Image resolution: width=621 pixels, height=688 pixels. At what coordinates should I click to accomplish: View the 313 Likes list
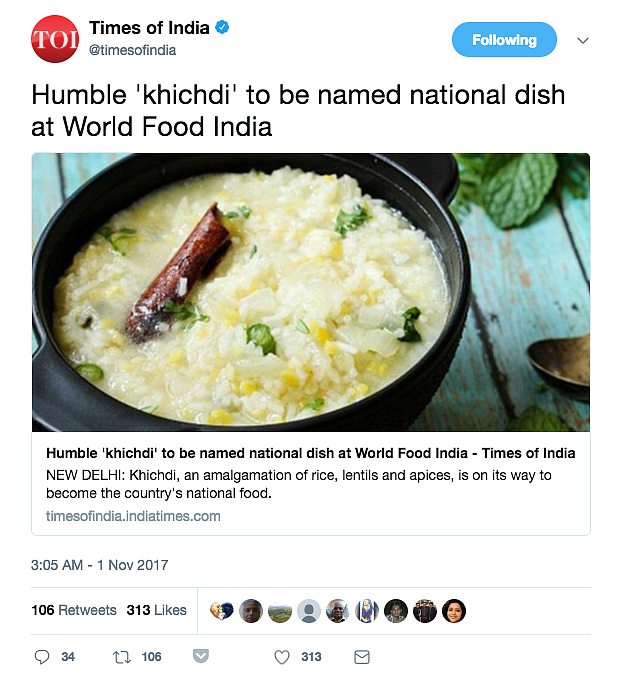click(x=156, y=610)
